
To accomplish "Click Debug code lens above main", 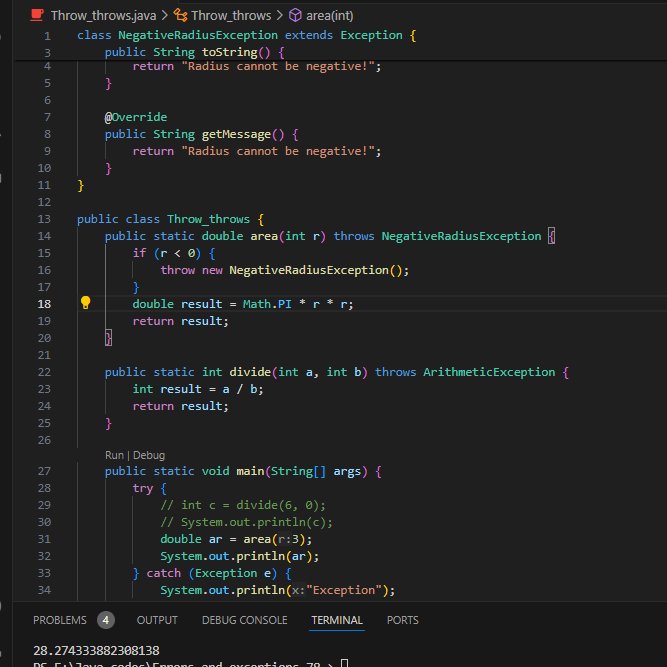I will 149,455.
